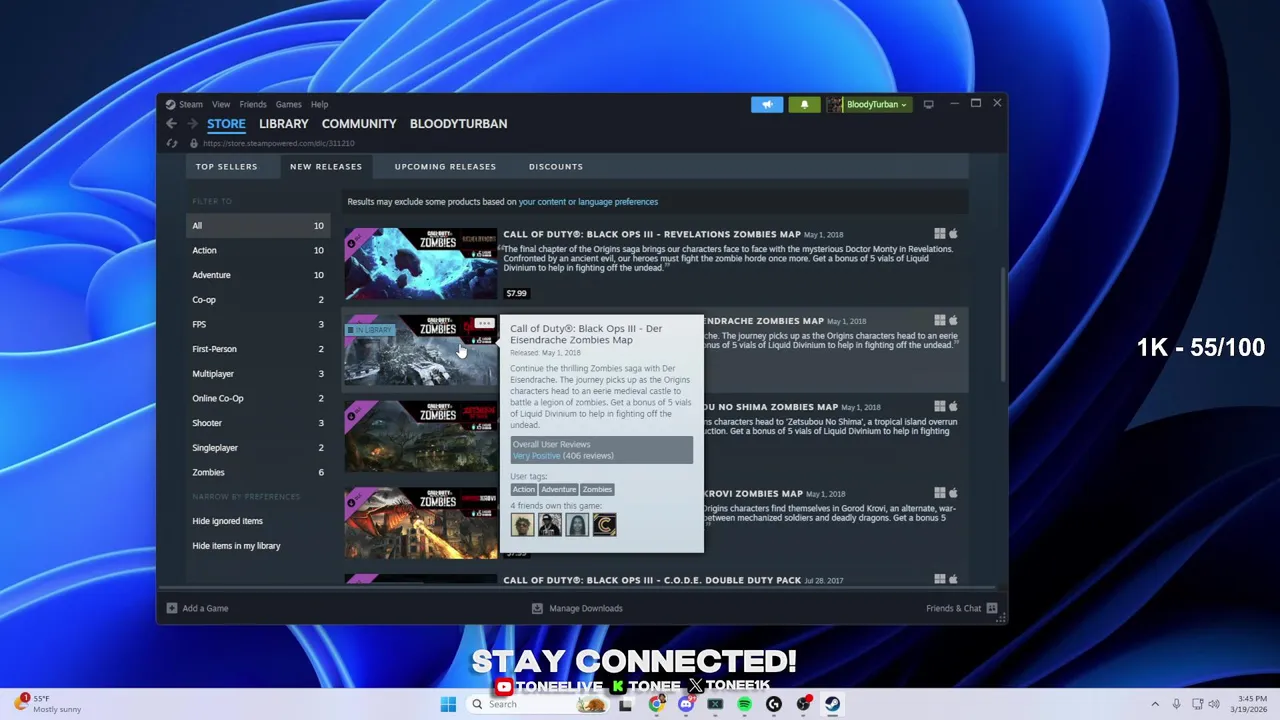Click the fourth friend avatar with C logo
The height and width of the screenshot is (720, 1280).
tap(604, 524)
